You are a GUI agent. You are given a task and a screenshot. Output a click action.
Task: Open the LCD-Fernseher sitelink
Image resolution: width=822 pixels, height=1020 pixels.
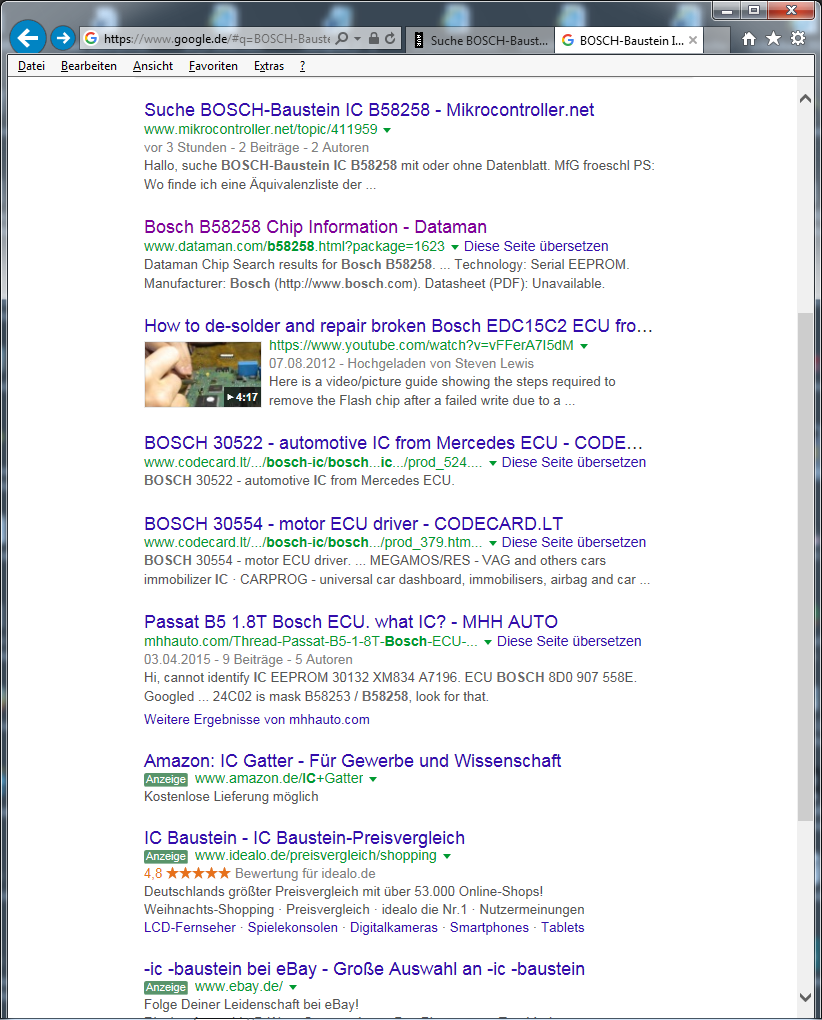click(190, 928)
